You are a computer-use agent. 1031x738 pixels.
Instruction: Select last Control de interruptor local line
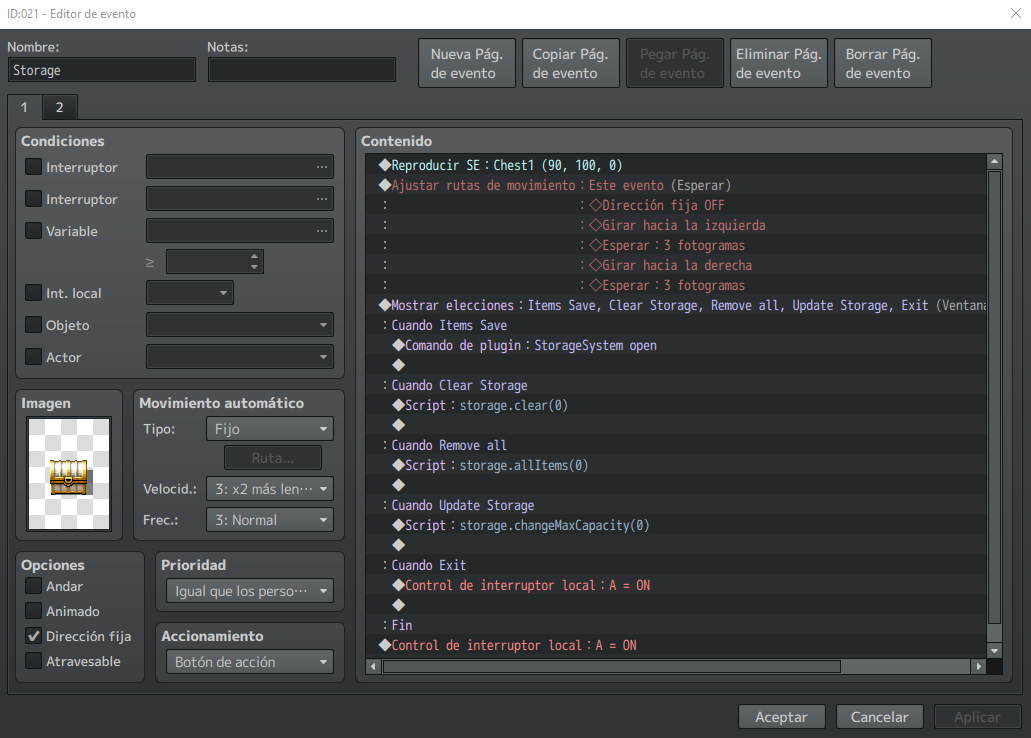676,645
